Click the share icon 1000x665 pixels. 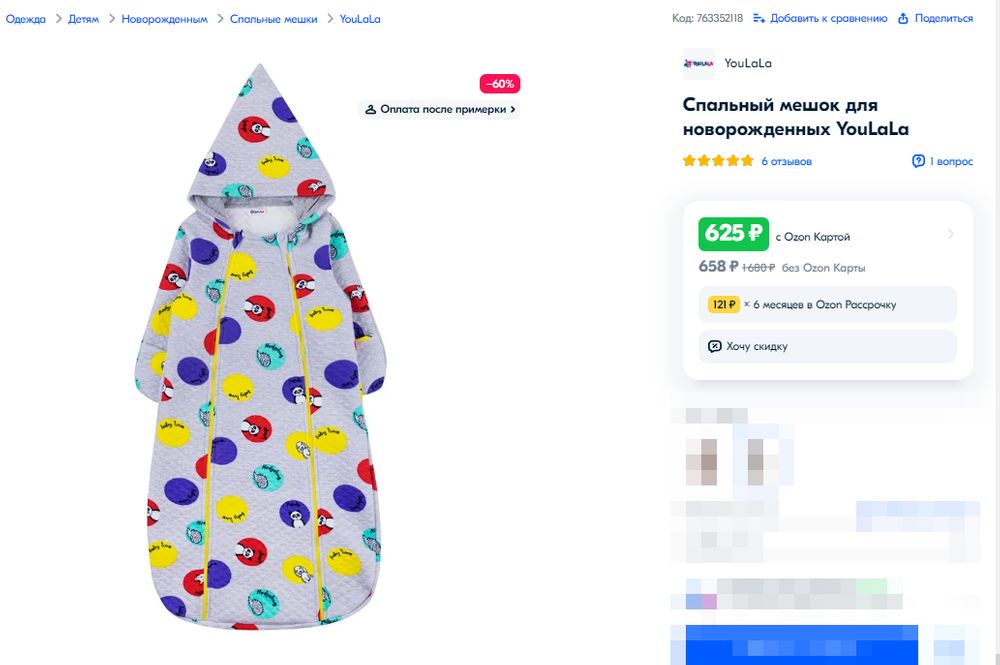(903, 18)
